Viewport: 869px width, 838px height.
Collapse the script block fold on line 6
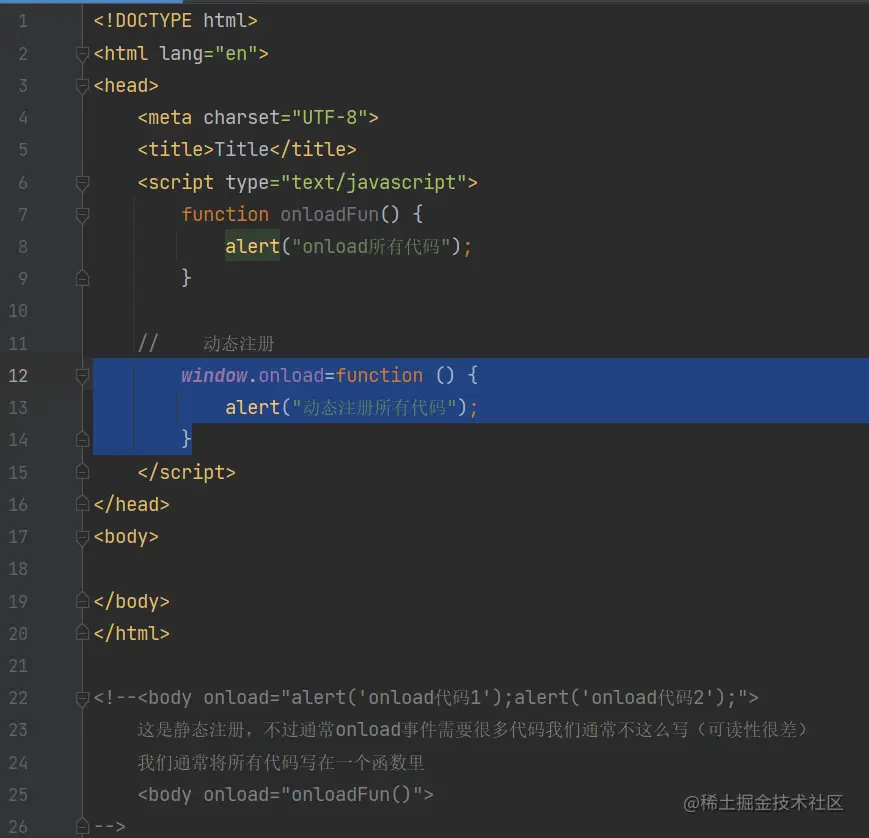(x=82, y=183)
